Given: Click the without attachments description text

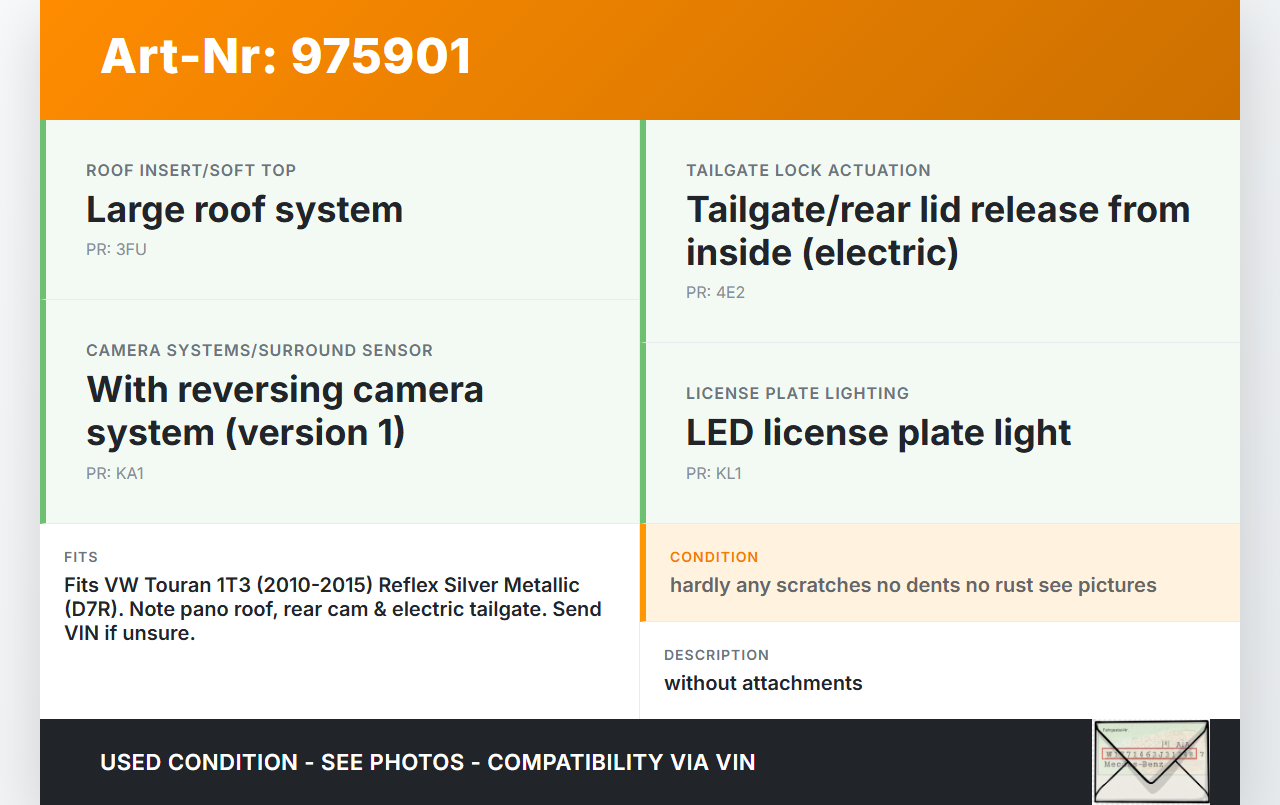Looking at the screenshot, I should [x=763, y=683].
